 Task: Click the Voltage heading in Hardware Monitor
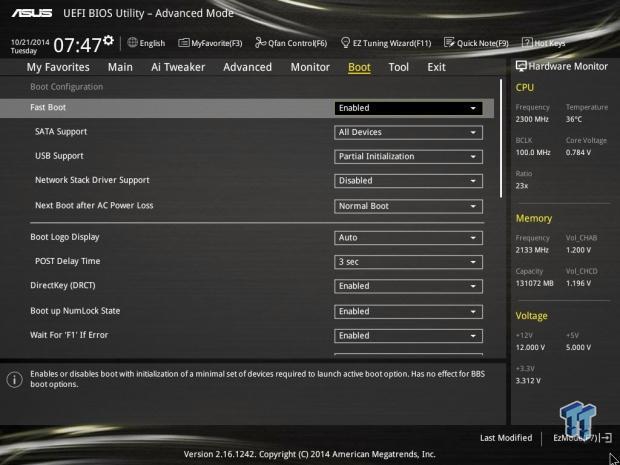531,316
